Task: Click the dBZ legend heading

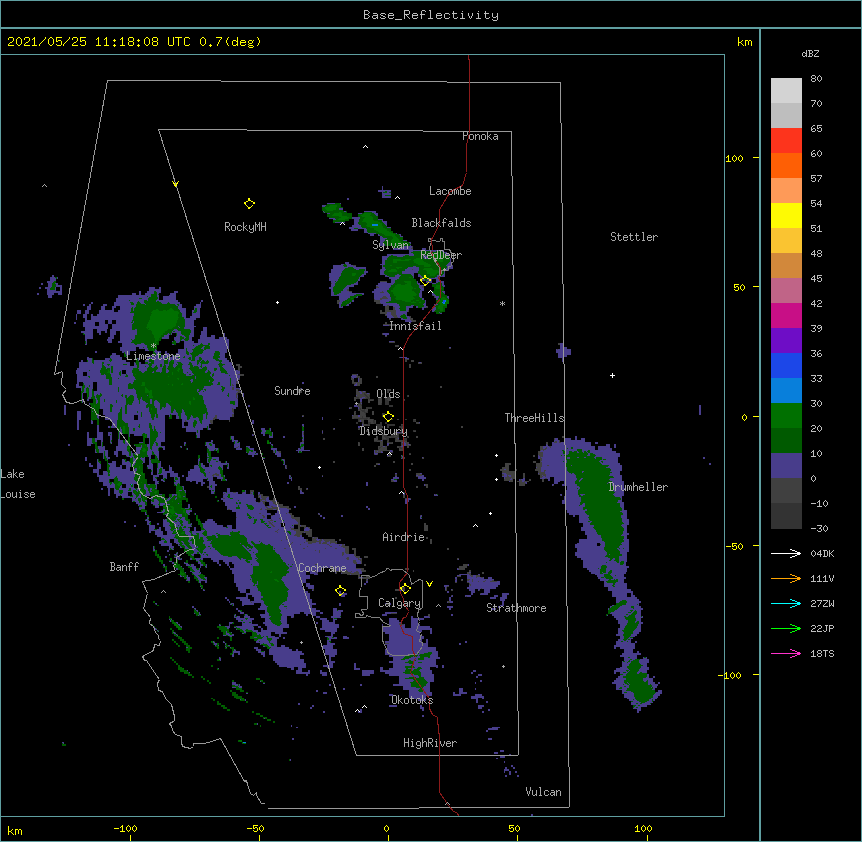Action: coord(810,53)
